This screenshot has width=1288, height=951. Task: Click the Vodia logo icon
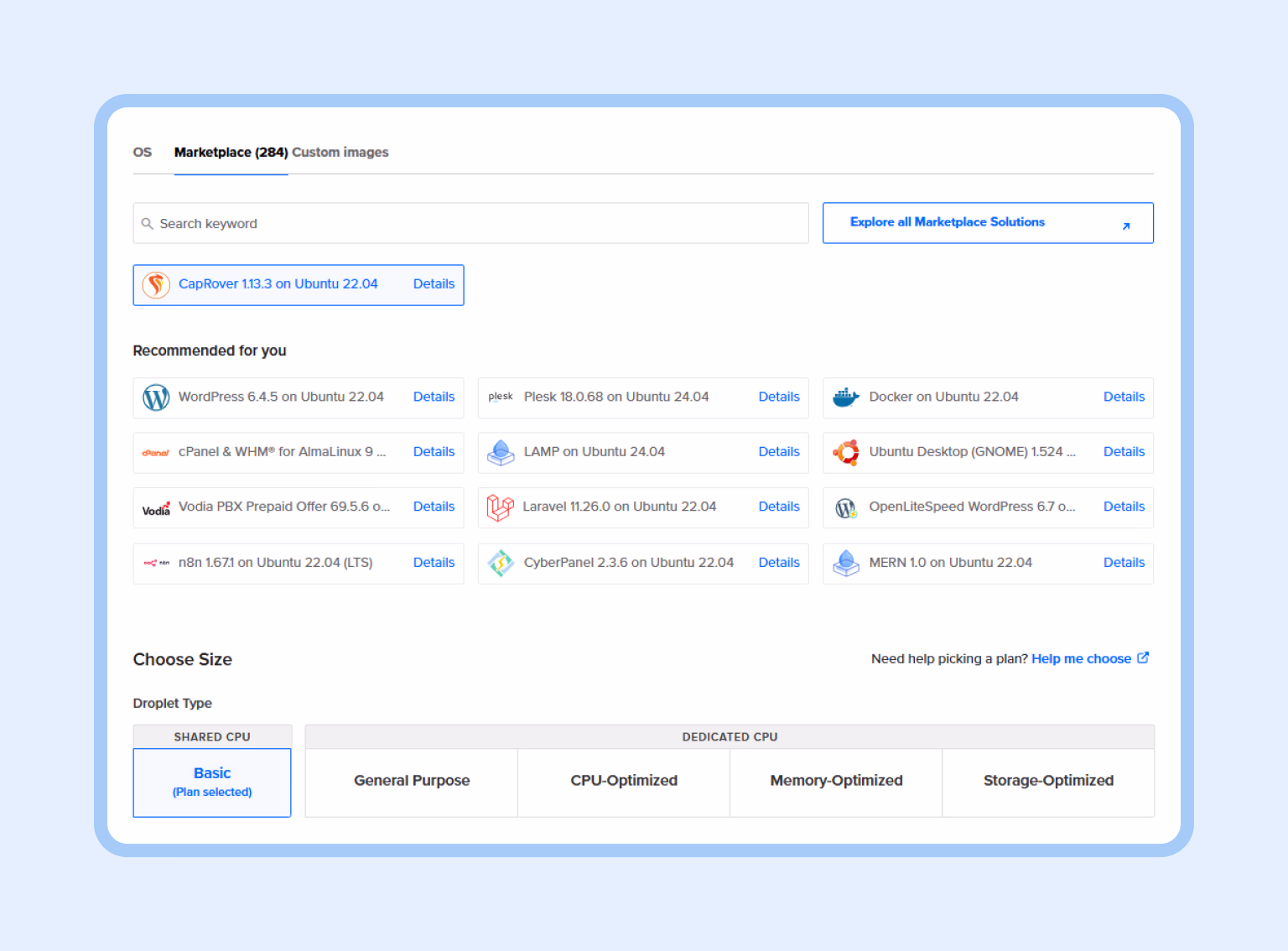(x=156, y=508)
